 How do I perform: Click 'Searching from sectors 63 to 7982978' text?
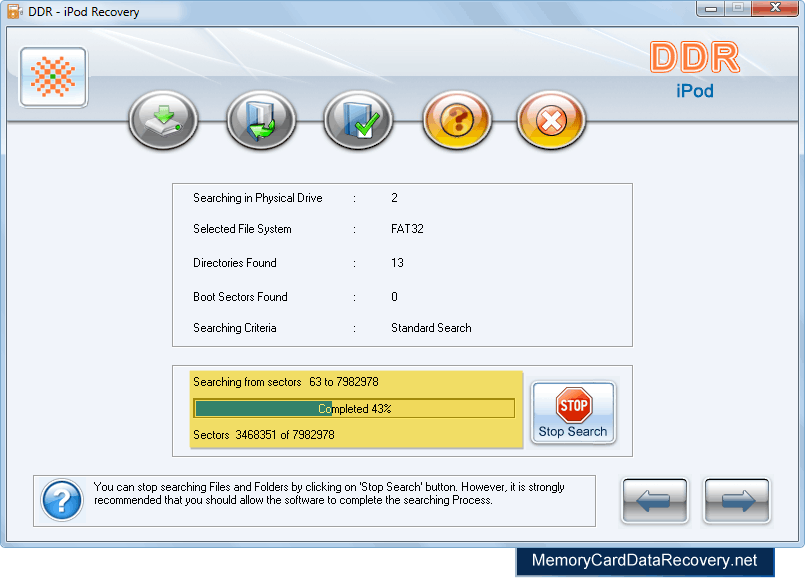point(286,382)
